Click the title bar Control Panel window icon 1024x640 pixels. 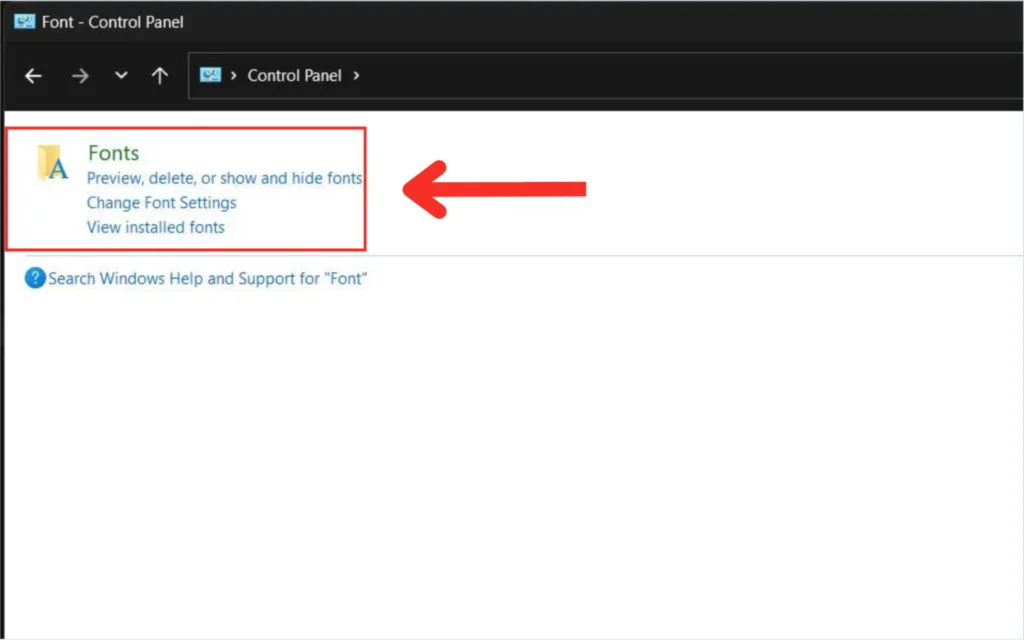(24, 22)
